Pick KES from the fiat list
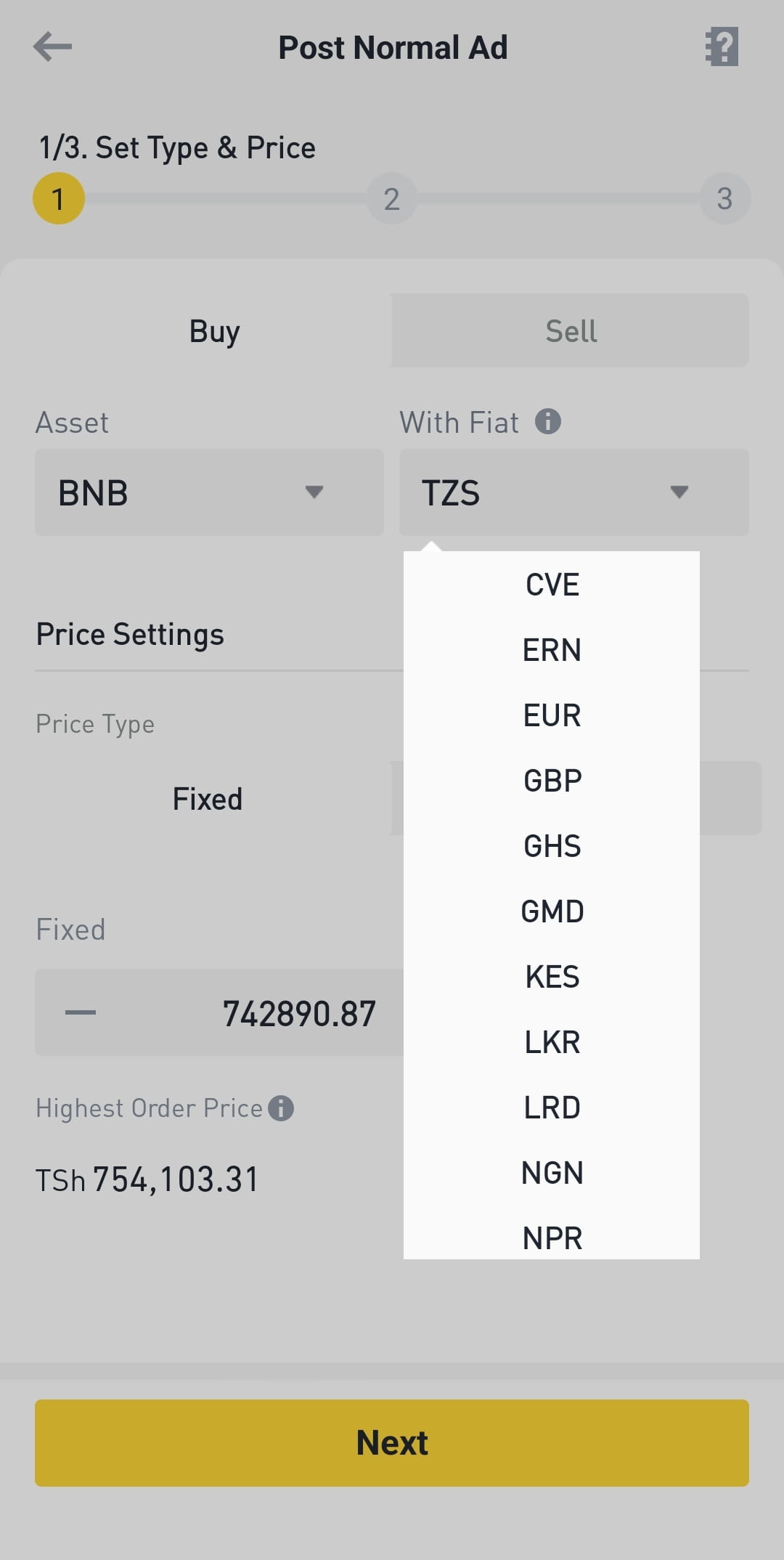784x1560 pixels. 552,977
